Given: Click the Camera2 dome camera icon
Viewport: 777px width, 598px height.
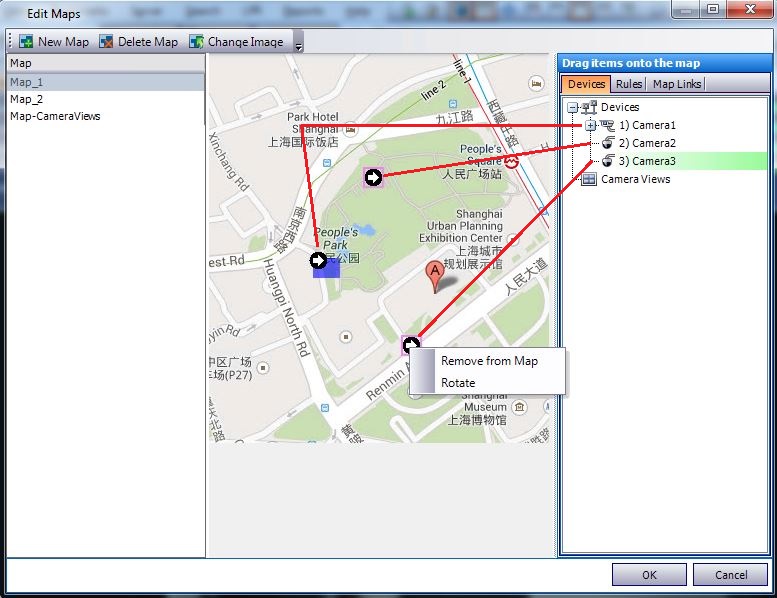Looking at the screenshot, I should tap(608, 143).
